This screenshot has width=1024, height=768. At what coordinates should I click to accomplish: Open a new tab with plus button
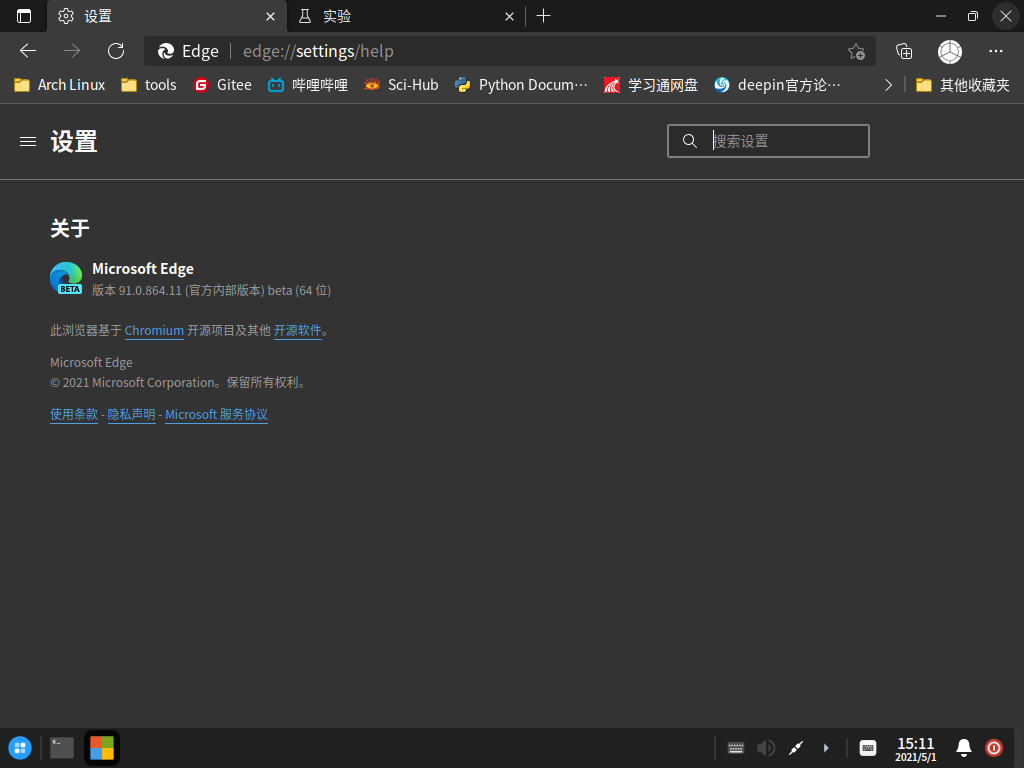(x=543, y=16)
